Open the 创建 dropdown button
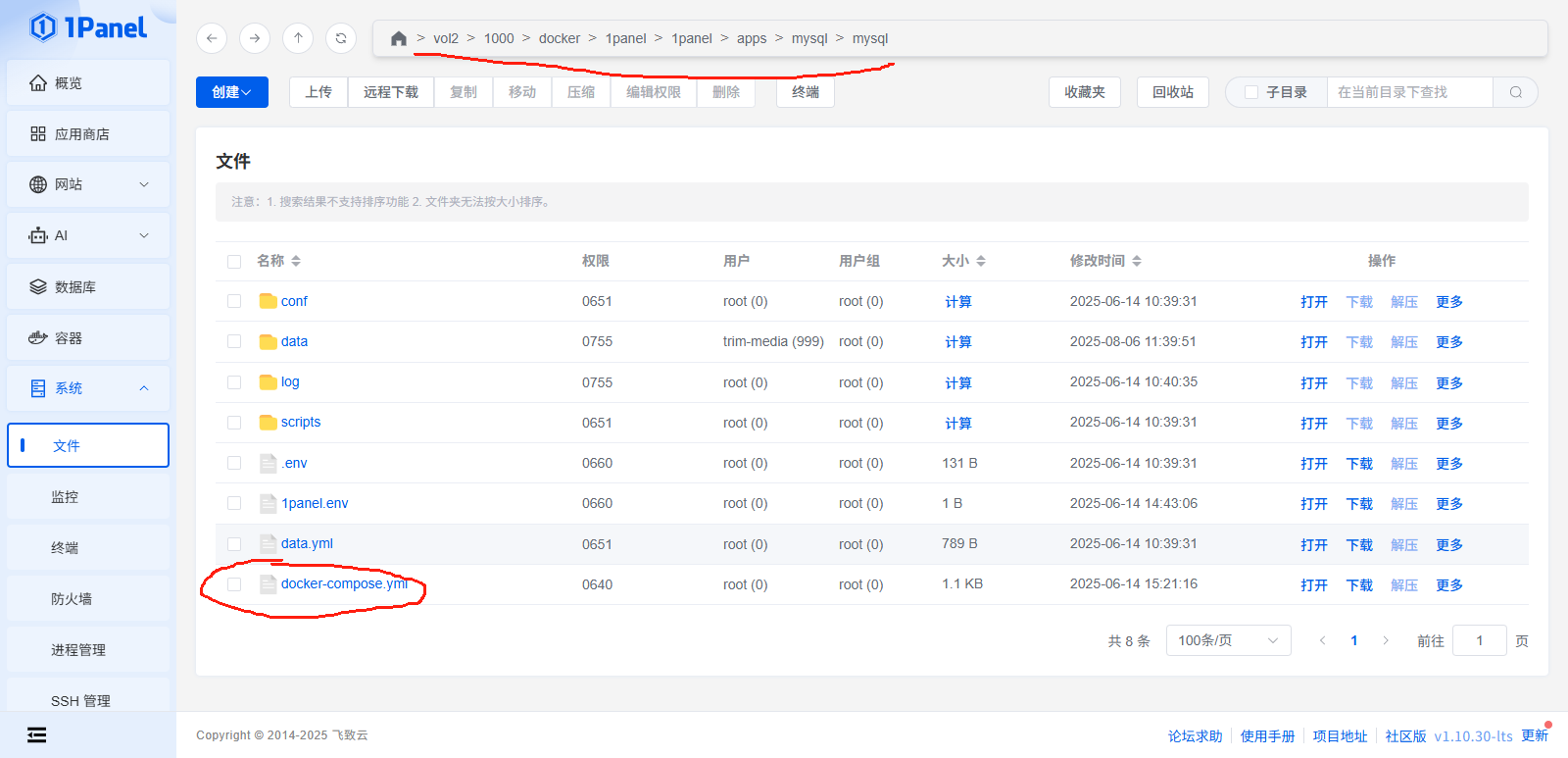Image resolution: width=1568 pixels, height=758 pixels. tap(232, 92)
